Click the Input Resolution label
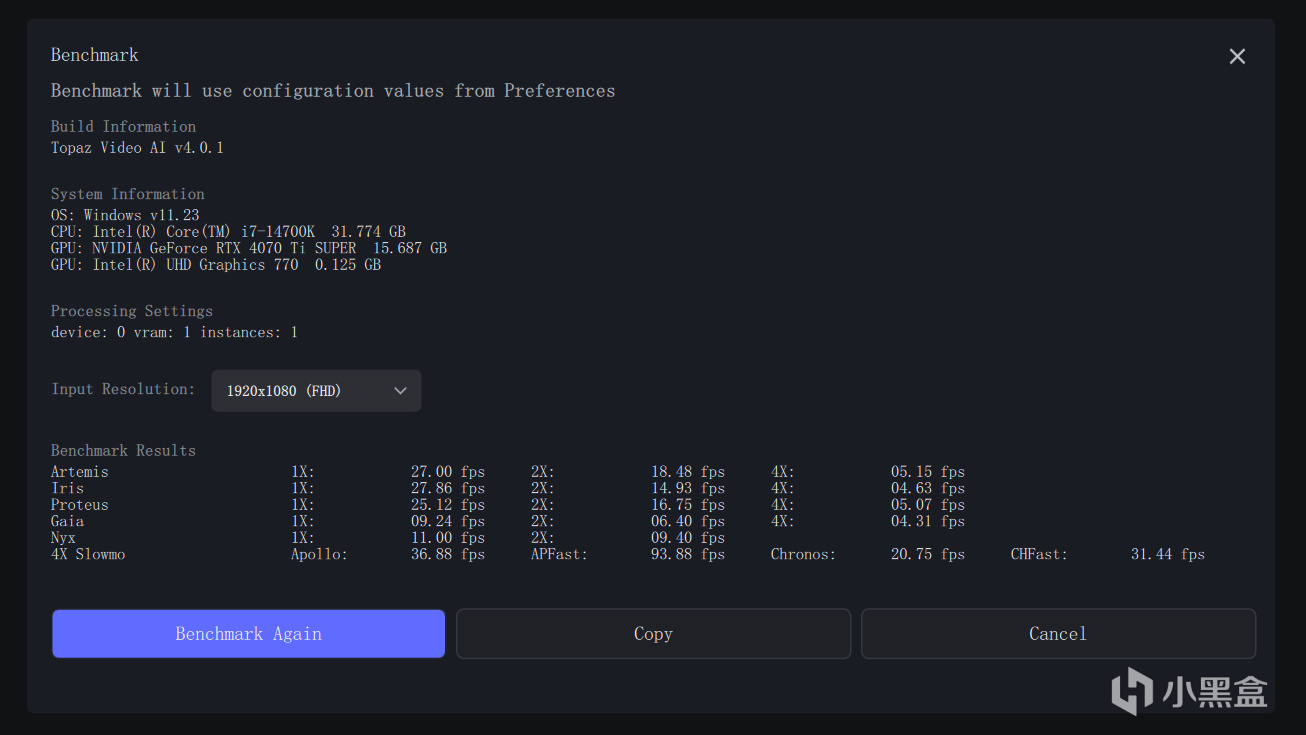This screenshot has height=735, width=1306. pyautogui.click(x=123, y=389)
